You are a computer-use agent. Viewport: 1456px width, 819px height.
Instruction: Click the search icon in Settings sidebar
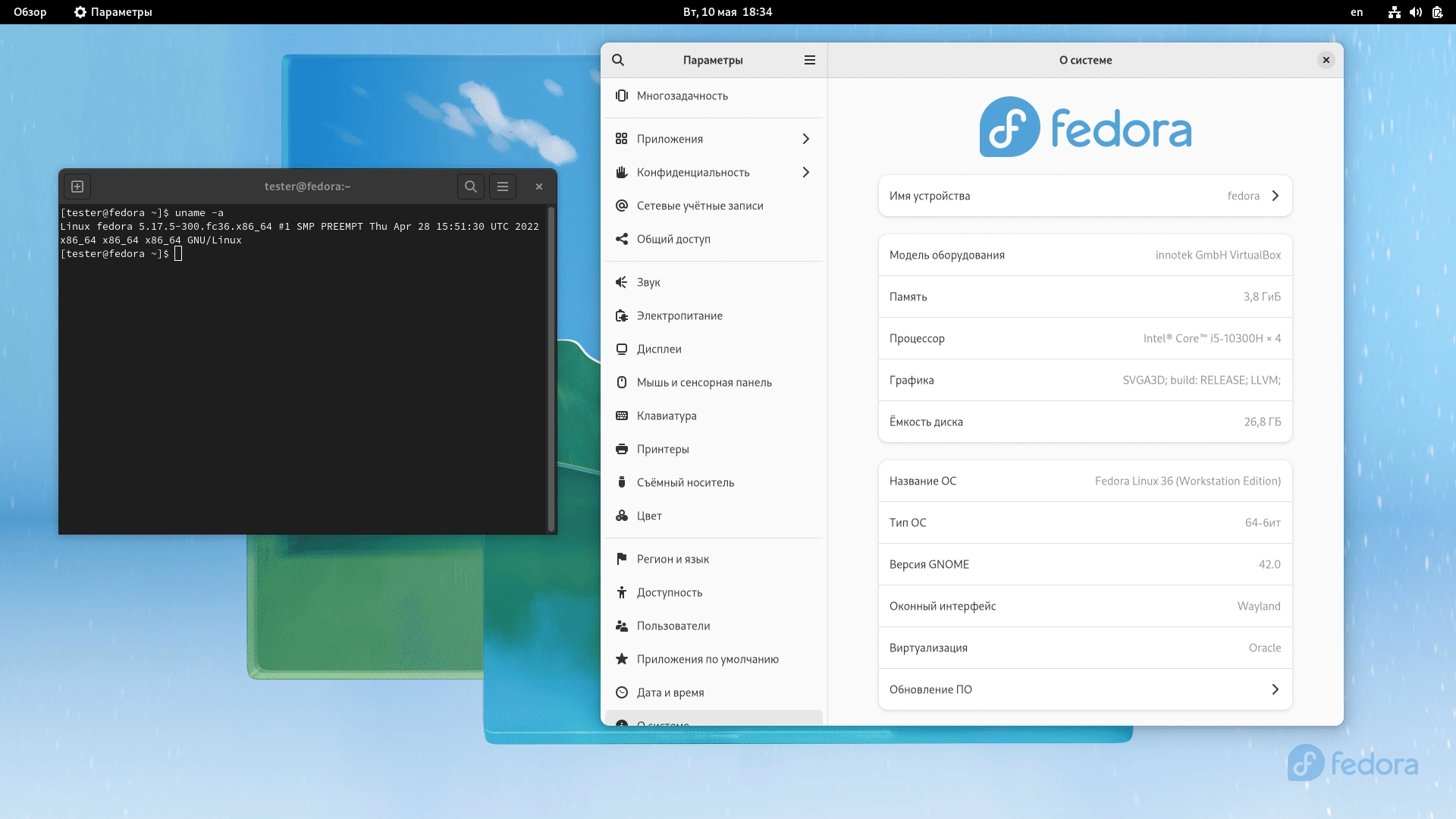618,60
